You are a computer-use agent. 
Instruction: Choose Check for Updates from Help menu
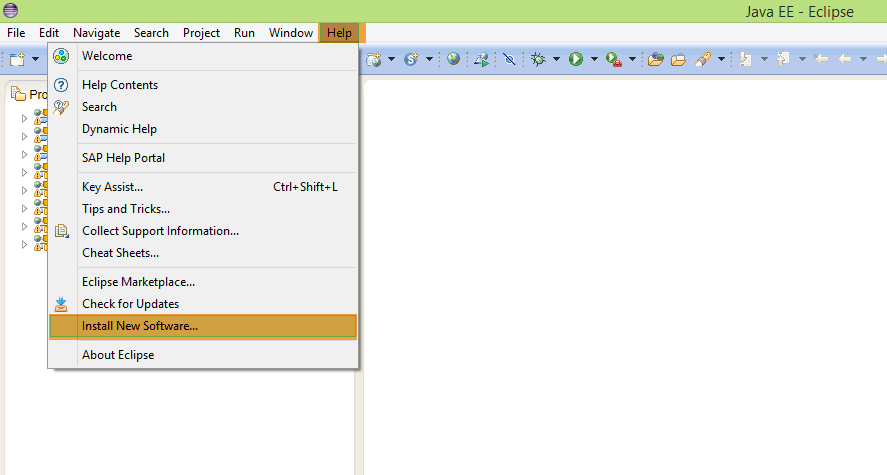130,304
